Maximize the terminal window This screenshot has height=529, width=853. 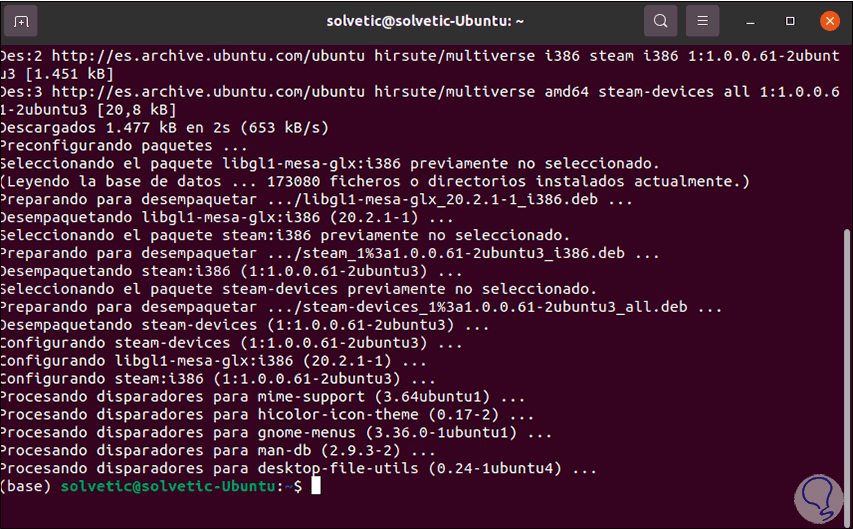pyautogui.click(x=790, y=21)
